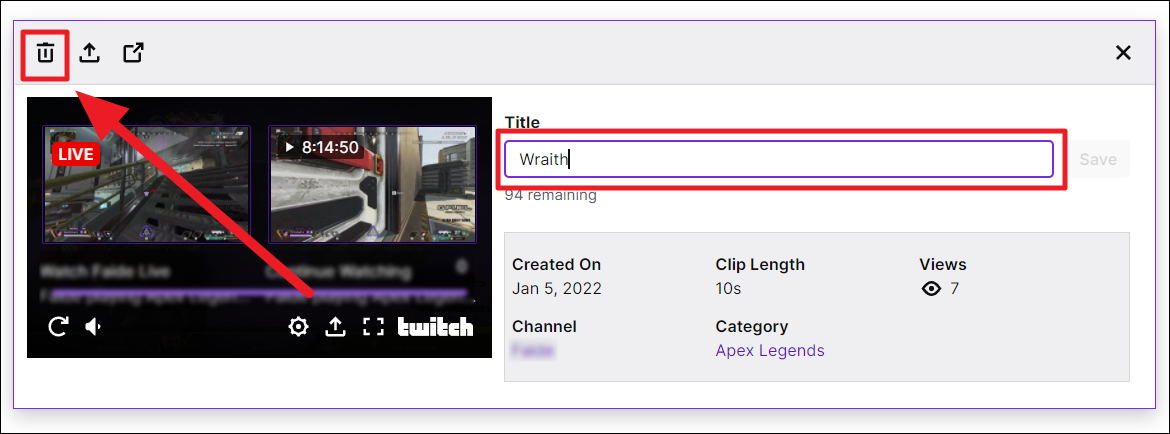
Task: Click the Twitch logo in the player
Action: tap(435, 327)
